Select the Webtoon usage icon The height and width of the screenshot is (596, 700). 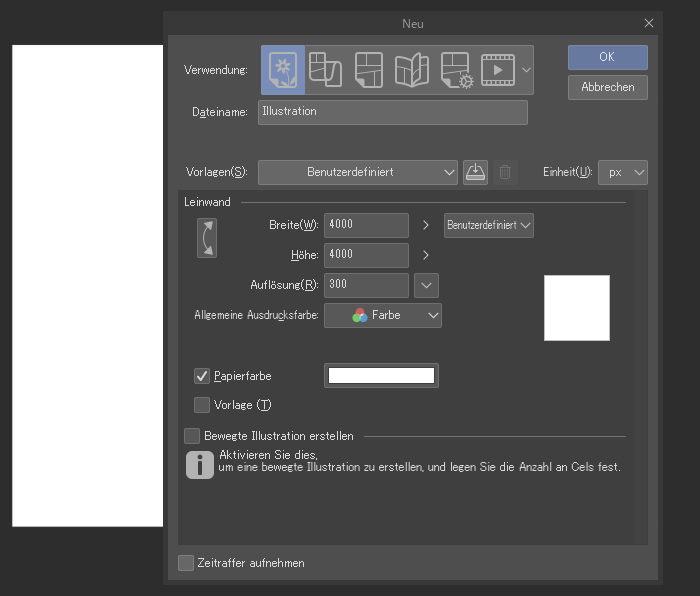point(325,70)
